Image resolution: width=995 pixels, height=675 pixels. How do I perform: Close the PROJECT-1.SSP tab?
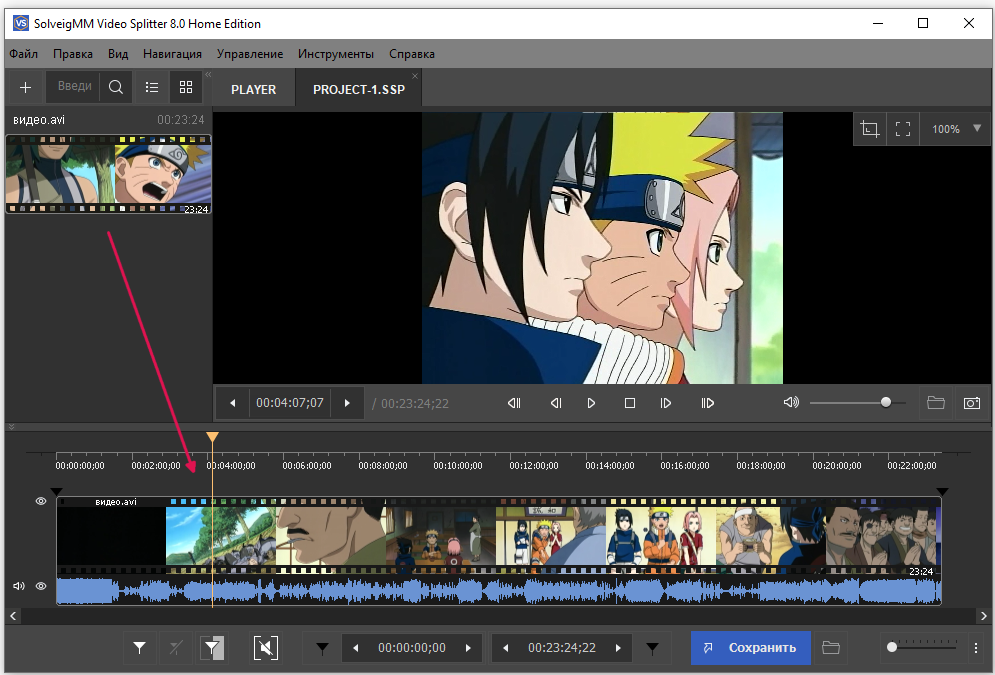click(x=415, y=76)
